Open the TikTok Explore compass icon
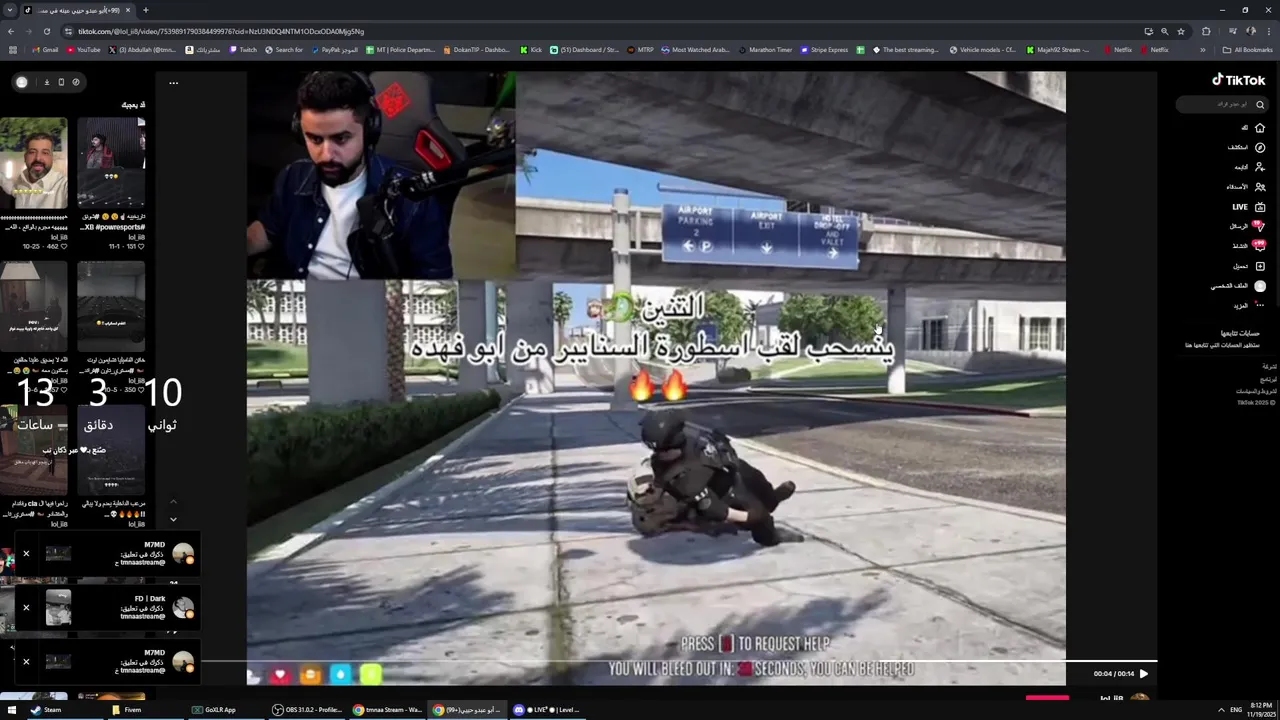This screenshot has height=720, width=1280. click(x=1260, y=147)
